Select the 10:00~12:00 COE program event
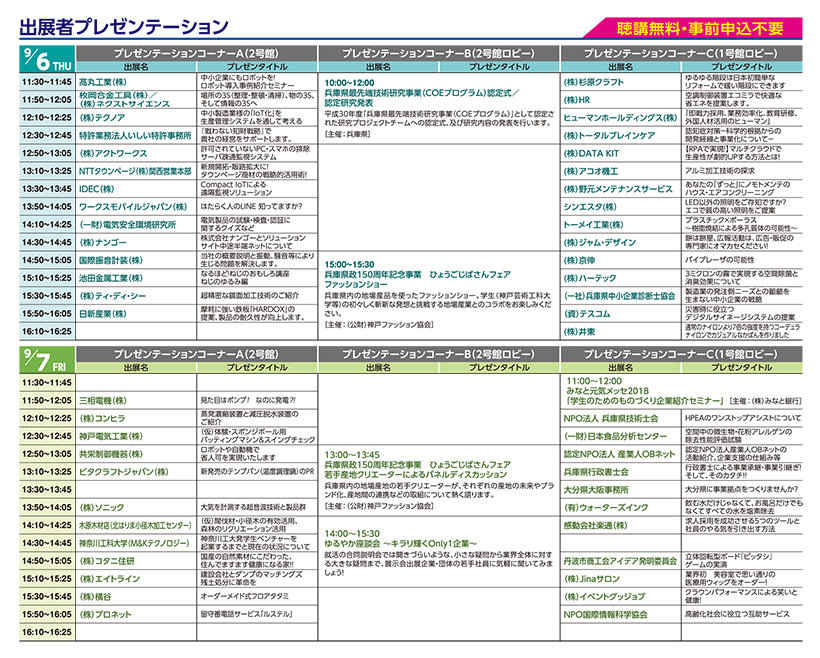 [439, 108]
